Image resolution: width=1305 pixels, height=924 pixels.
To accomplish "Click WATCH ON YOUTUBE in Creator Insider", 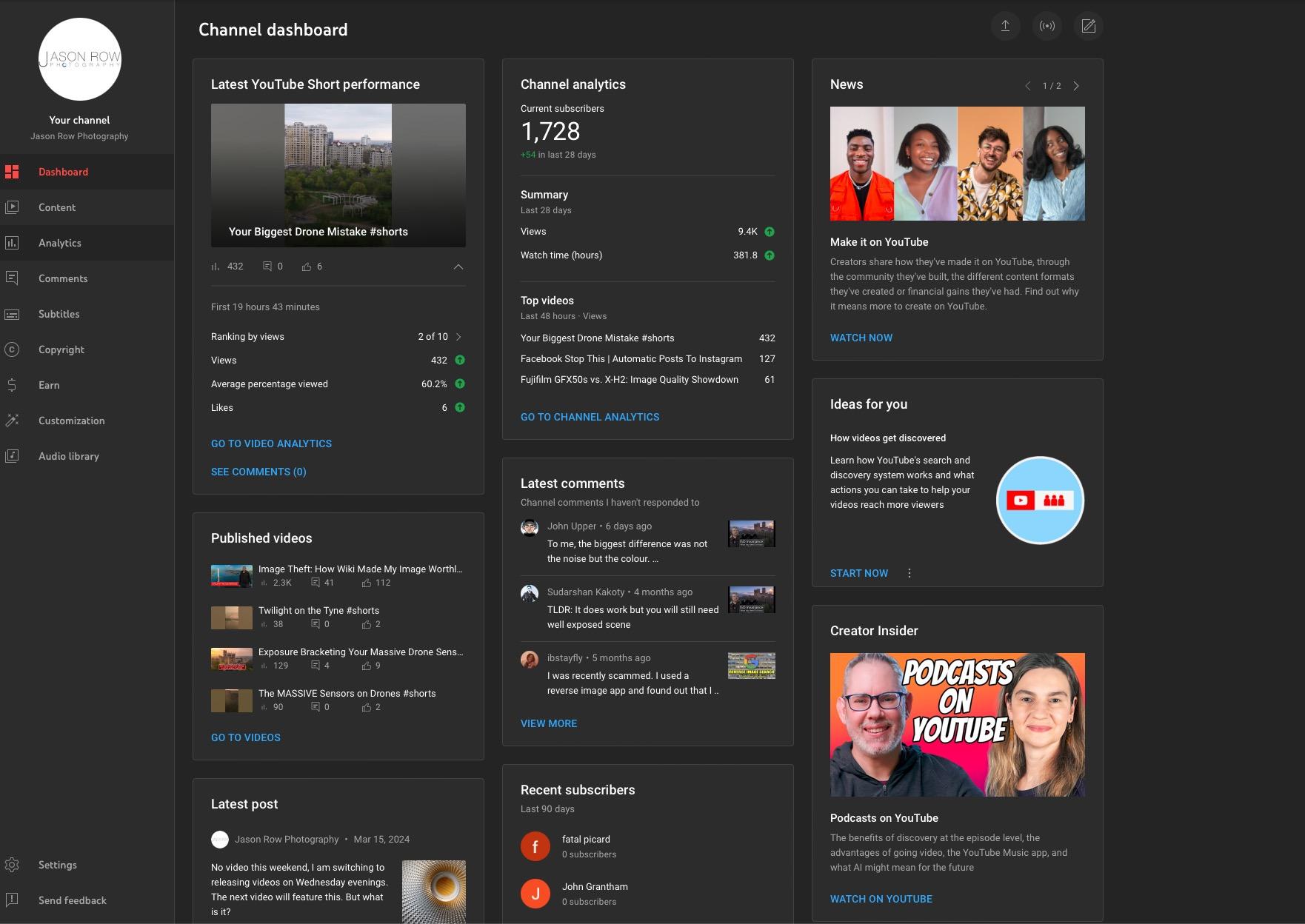I will pyautogui.click(x=881, y=899).
